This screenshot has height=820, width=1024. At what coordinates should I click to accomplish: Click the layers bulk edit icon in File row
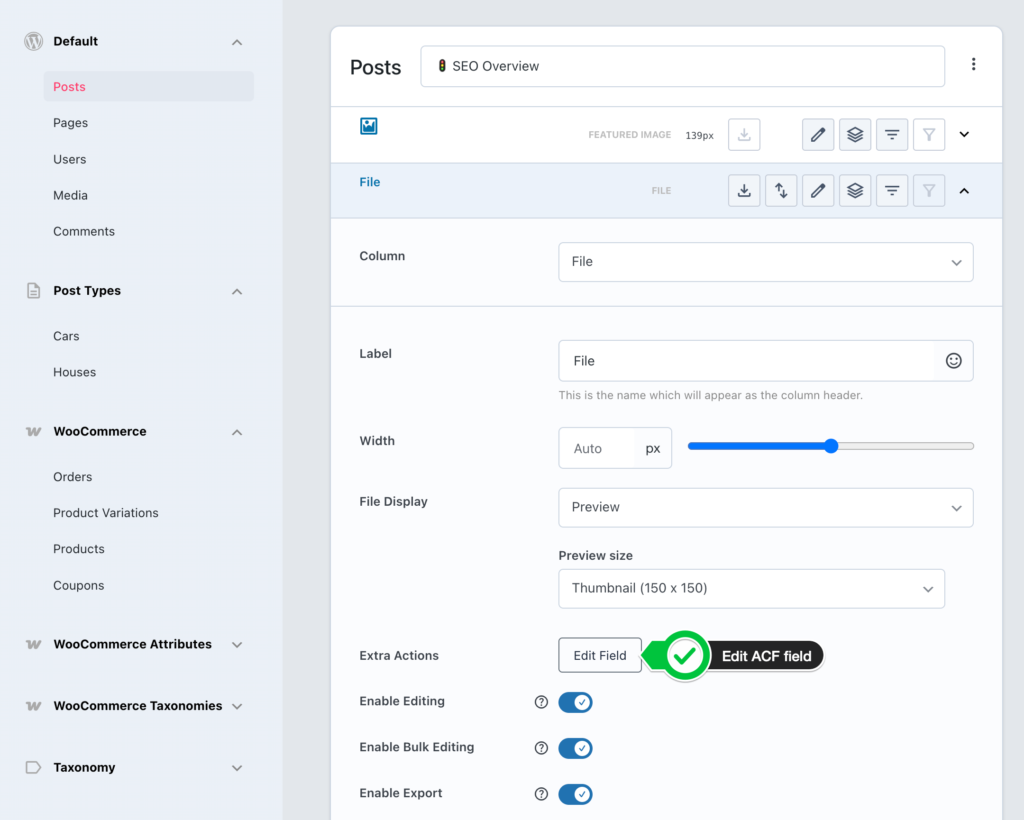coord(855,191)
